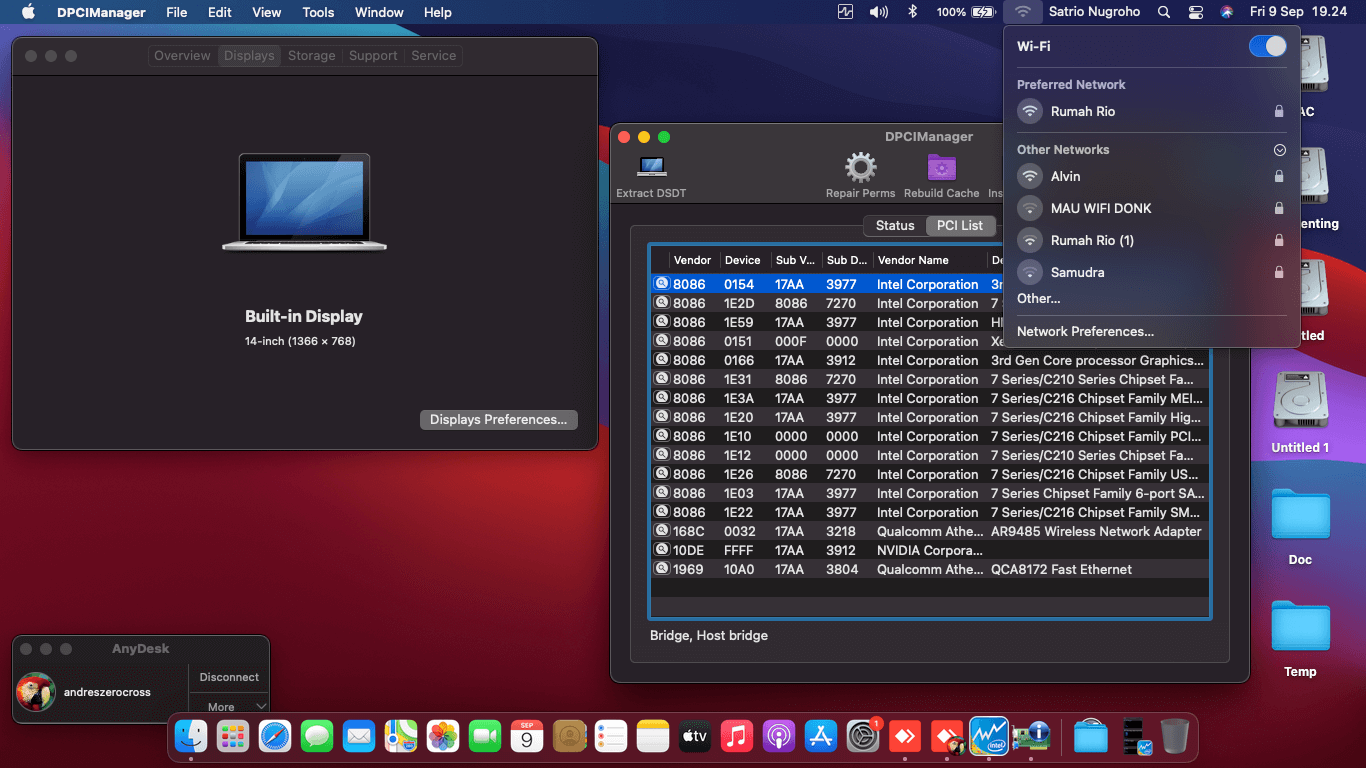Select the NVIDIA Corporation PCI row
This screenshot has height=768, width=1366.
pyautogui.click(x=930, y=550)
